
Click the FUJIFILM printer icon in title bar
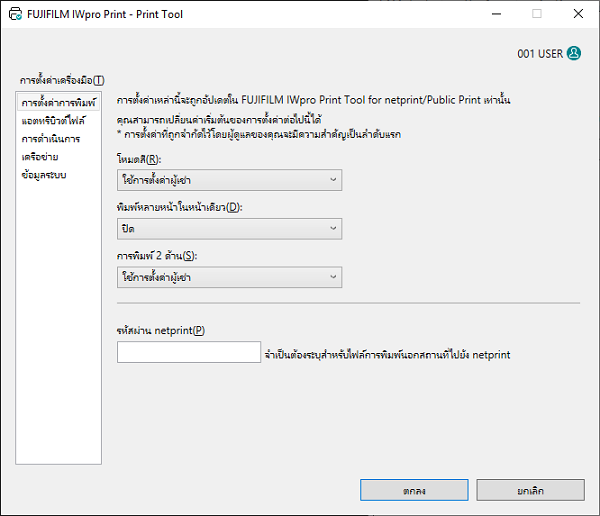14,14
